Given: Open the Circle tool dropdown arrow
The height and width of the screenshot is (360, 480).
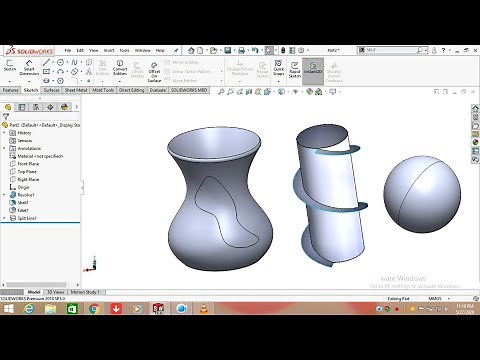Looking at the screenshot, I should (67, 62).
